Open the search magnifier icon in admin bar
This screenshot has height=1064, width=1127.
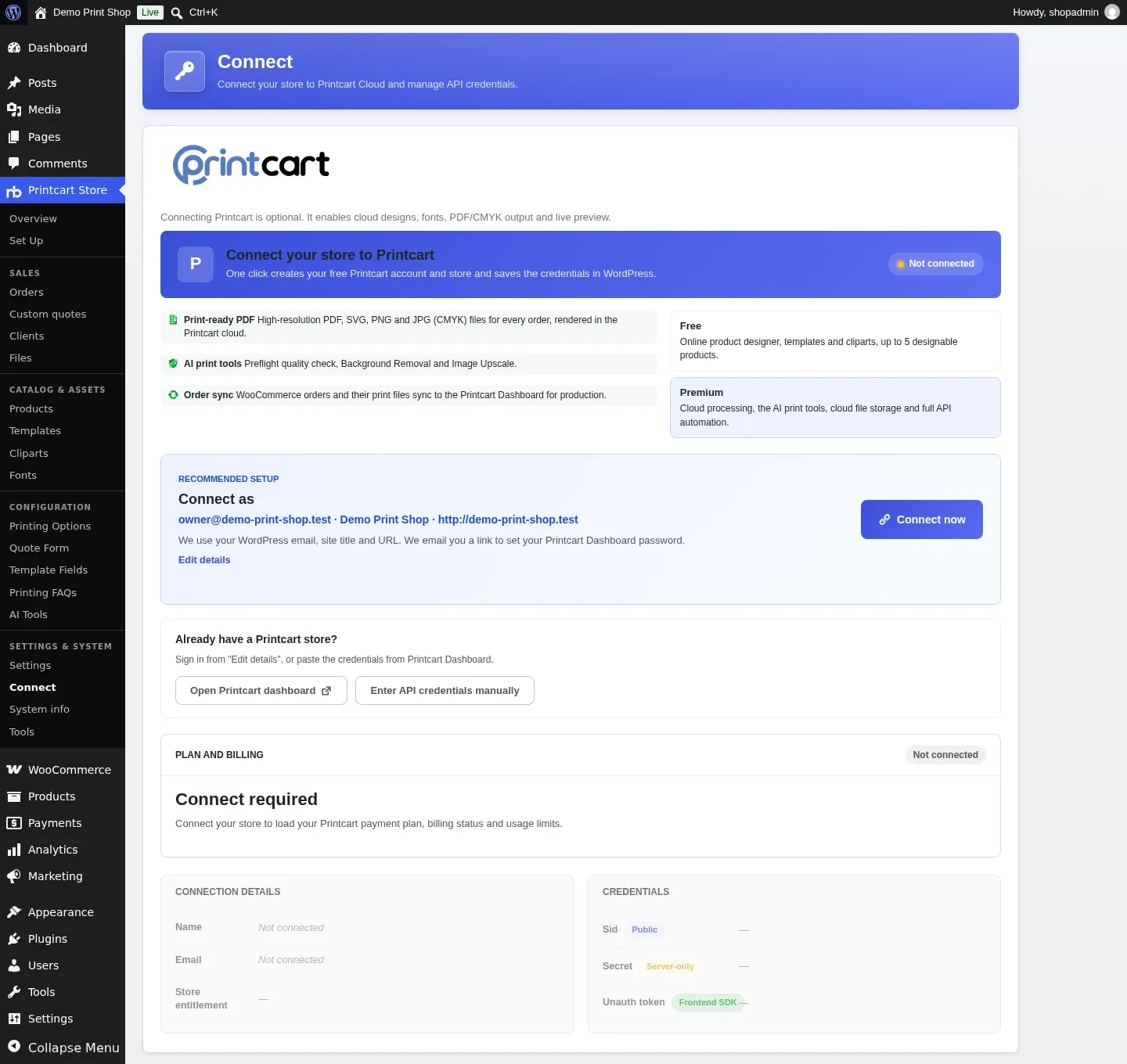click(177, 13)
